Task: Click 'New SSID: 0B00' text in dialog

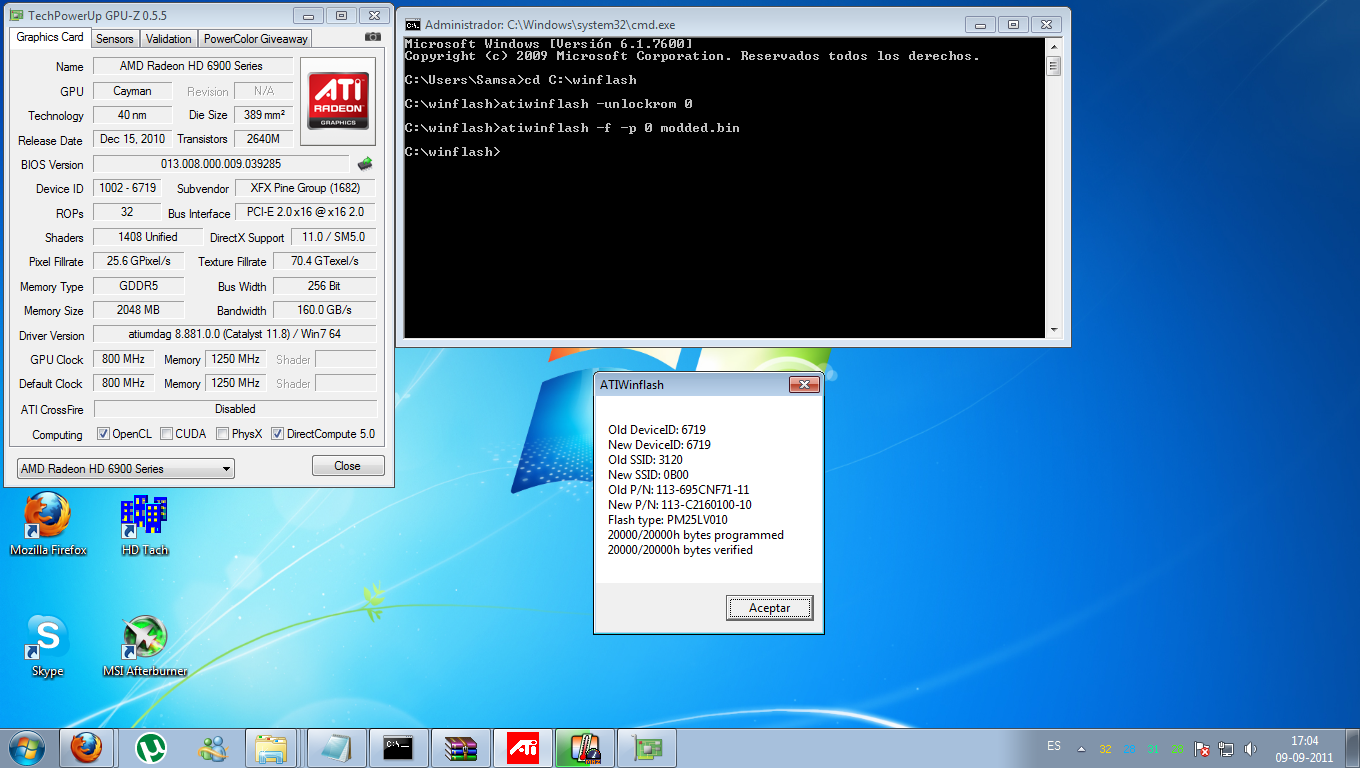Action: tap(648, 475)
